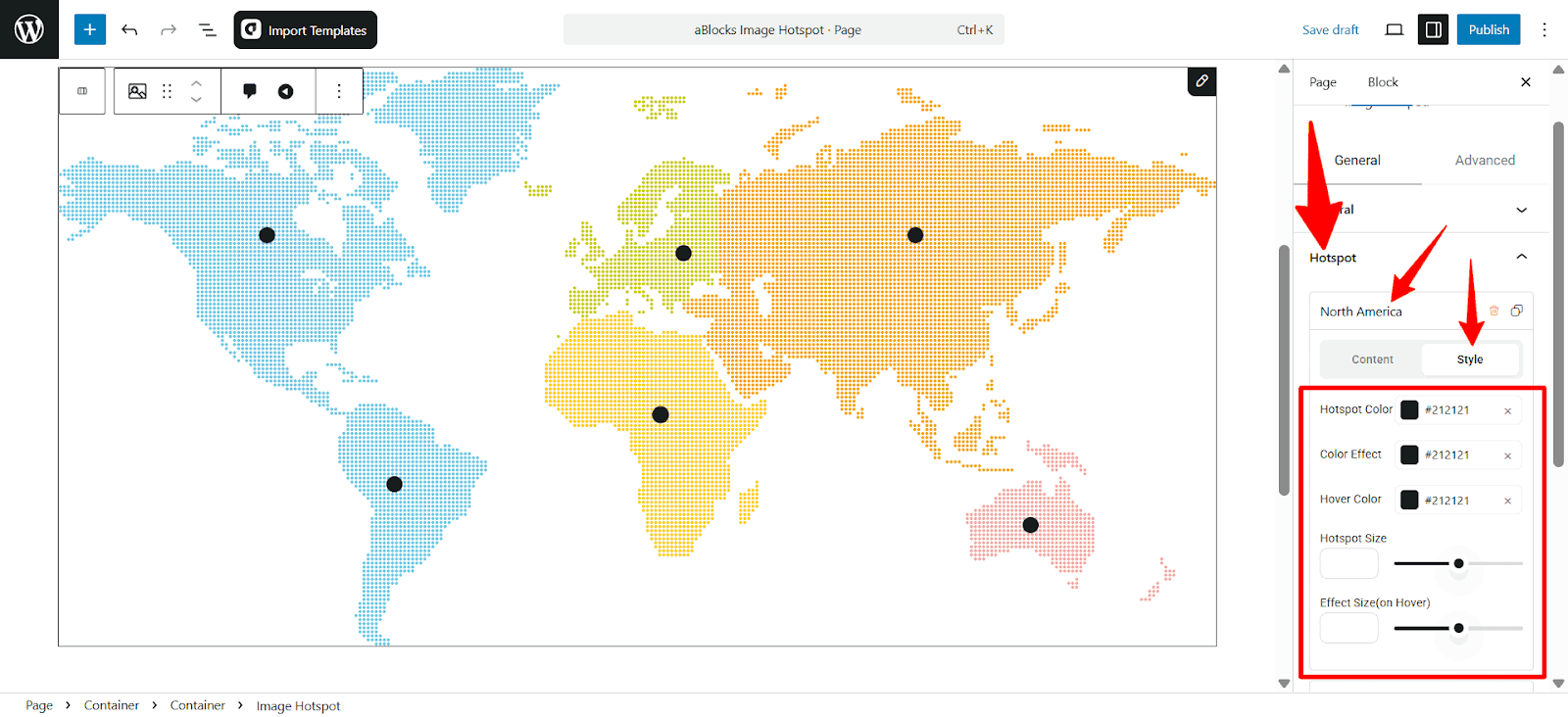The image size is (1568, 717).
Task: Select the Asia hotspot dot
Action: pos(915,235)
